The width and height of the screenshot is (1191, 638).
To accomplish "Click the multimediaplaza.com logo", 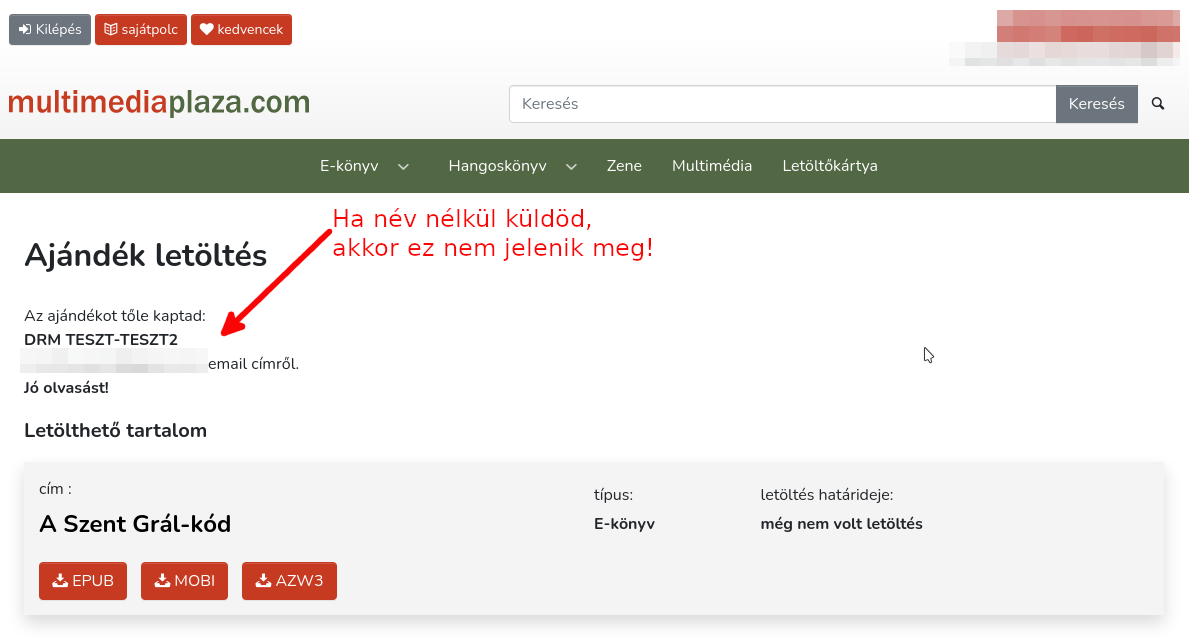I will [159, 103].
